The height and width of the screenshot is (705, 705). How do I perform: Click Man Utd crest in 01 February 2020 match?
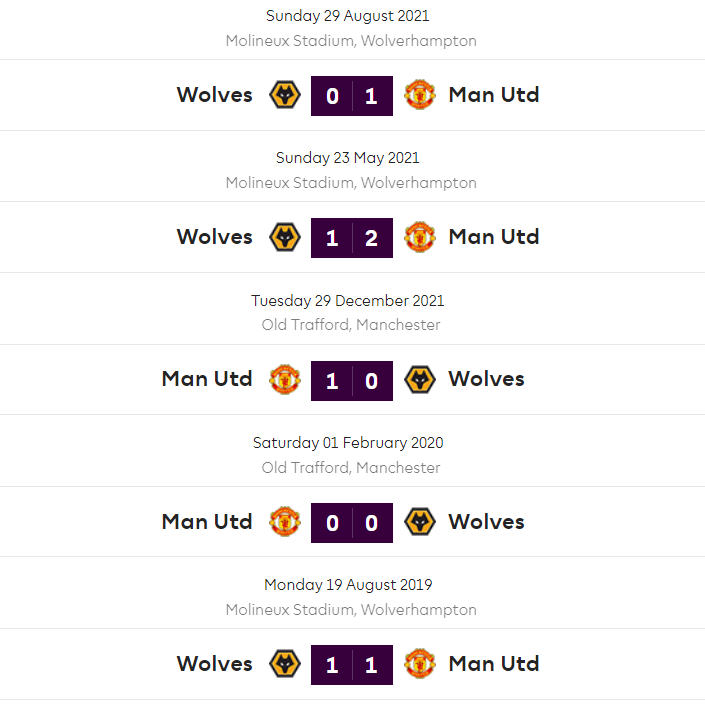coord(285,522)
